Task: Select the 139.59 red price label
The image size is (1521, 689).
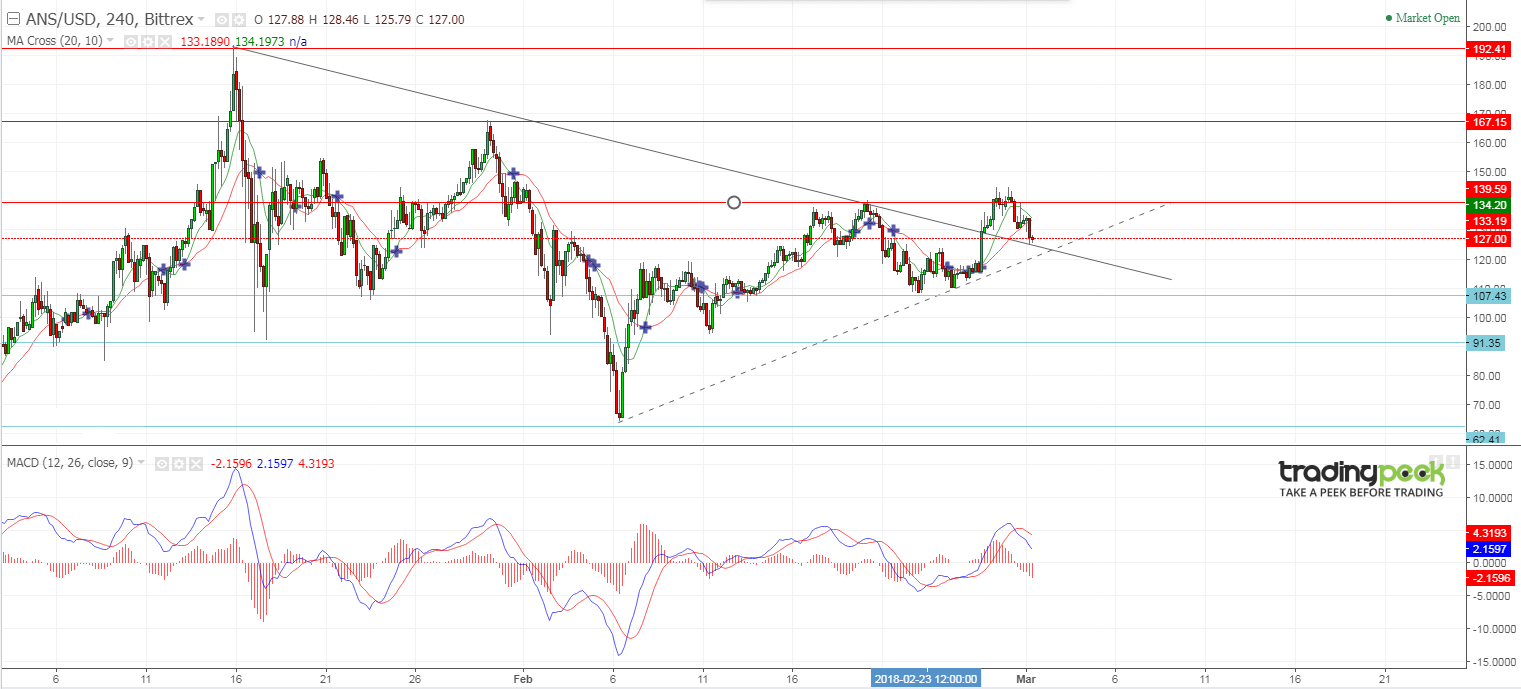Action: point(1489,189)
